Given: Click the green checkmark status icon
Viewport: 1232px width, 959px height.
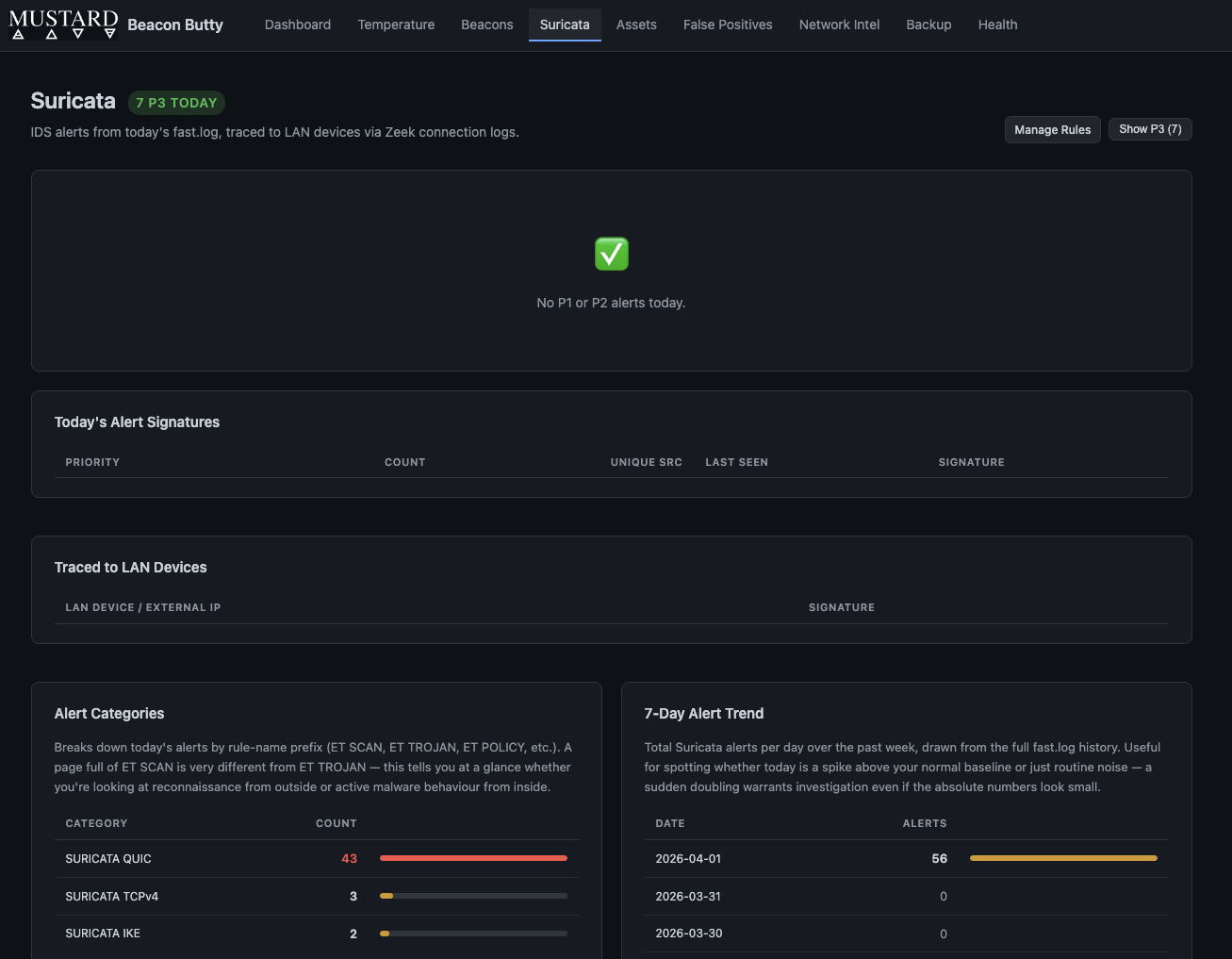Looking at the screenshot, I should (611, 253).
